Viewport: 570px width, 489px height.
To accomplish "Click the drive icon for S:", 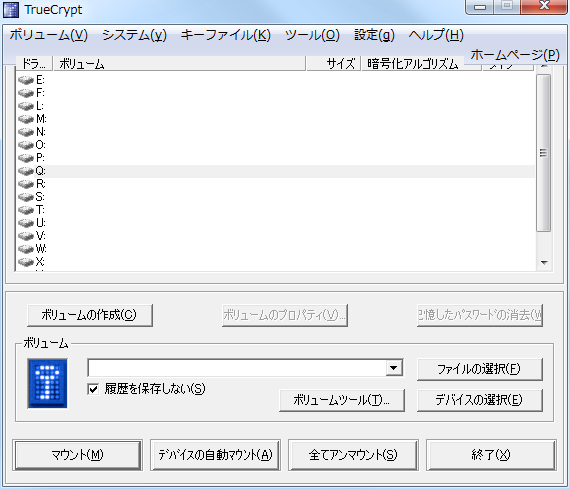I will pyautogui.click(x=26, y=197).
